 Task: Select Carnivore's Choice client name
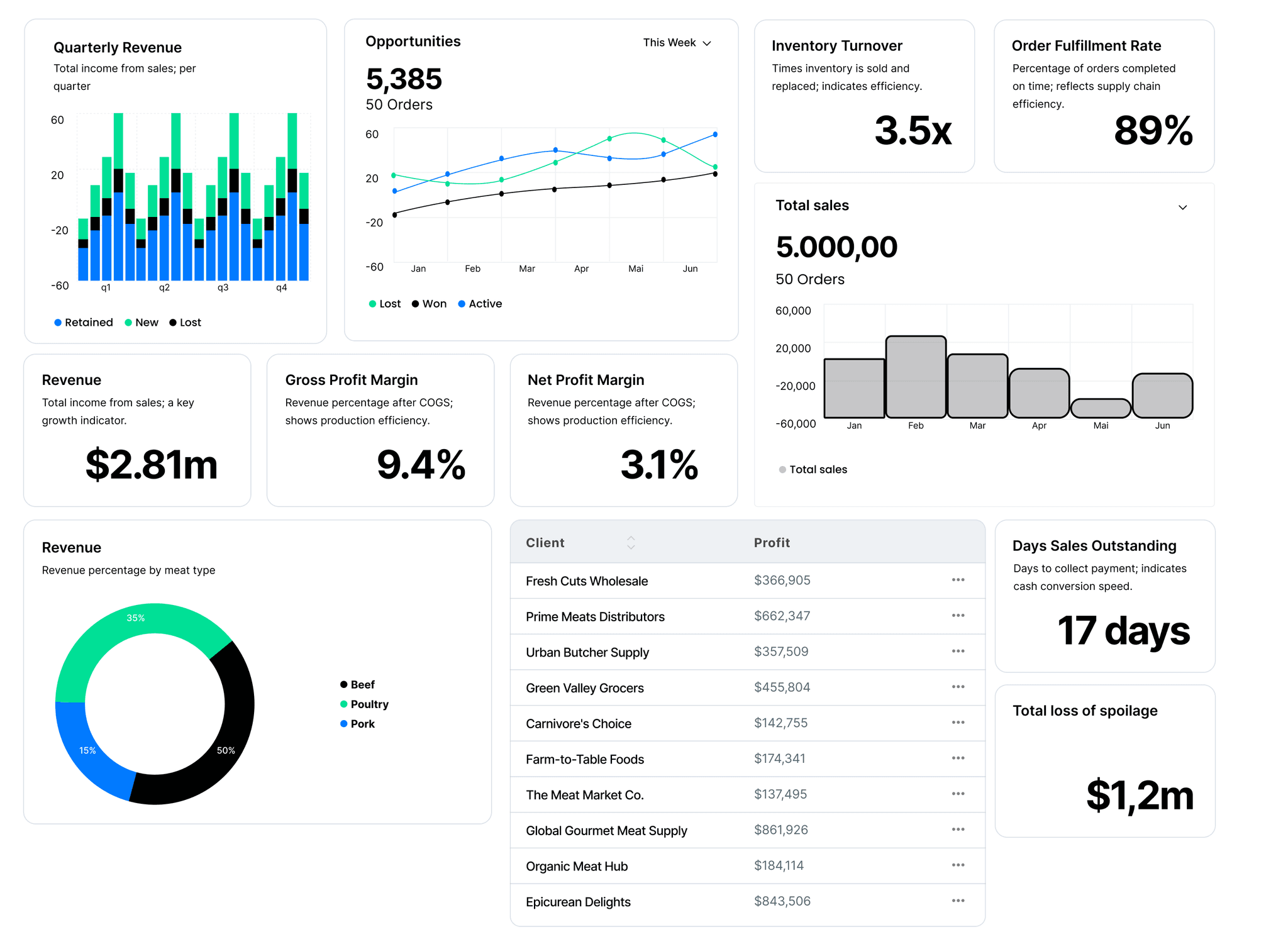579,724
